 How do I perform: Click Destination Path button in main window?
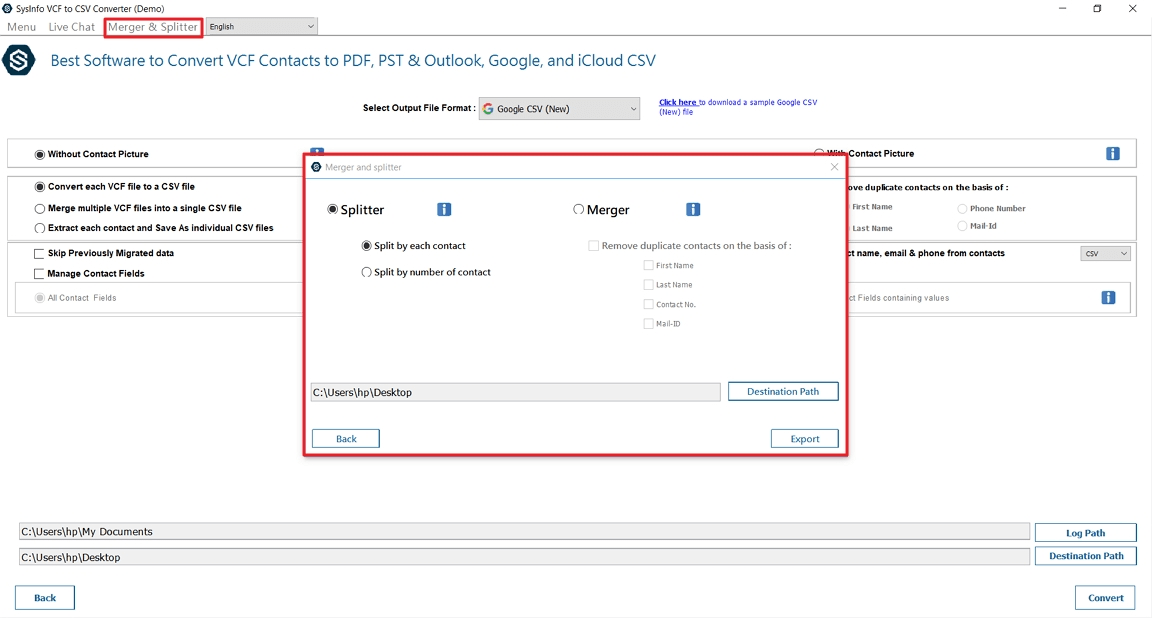1085,556
